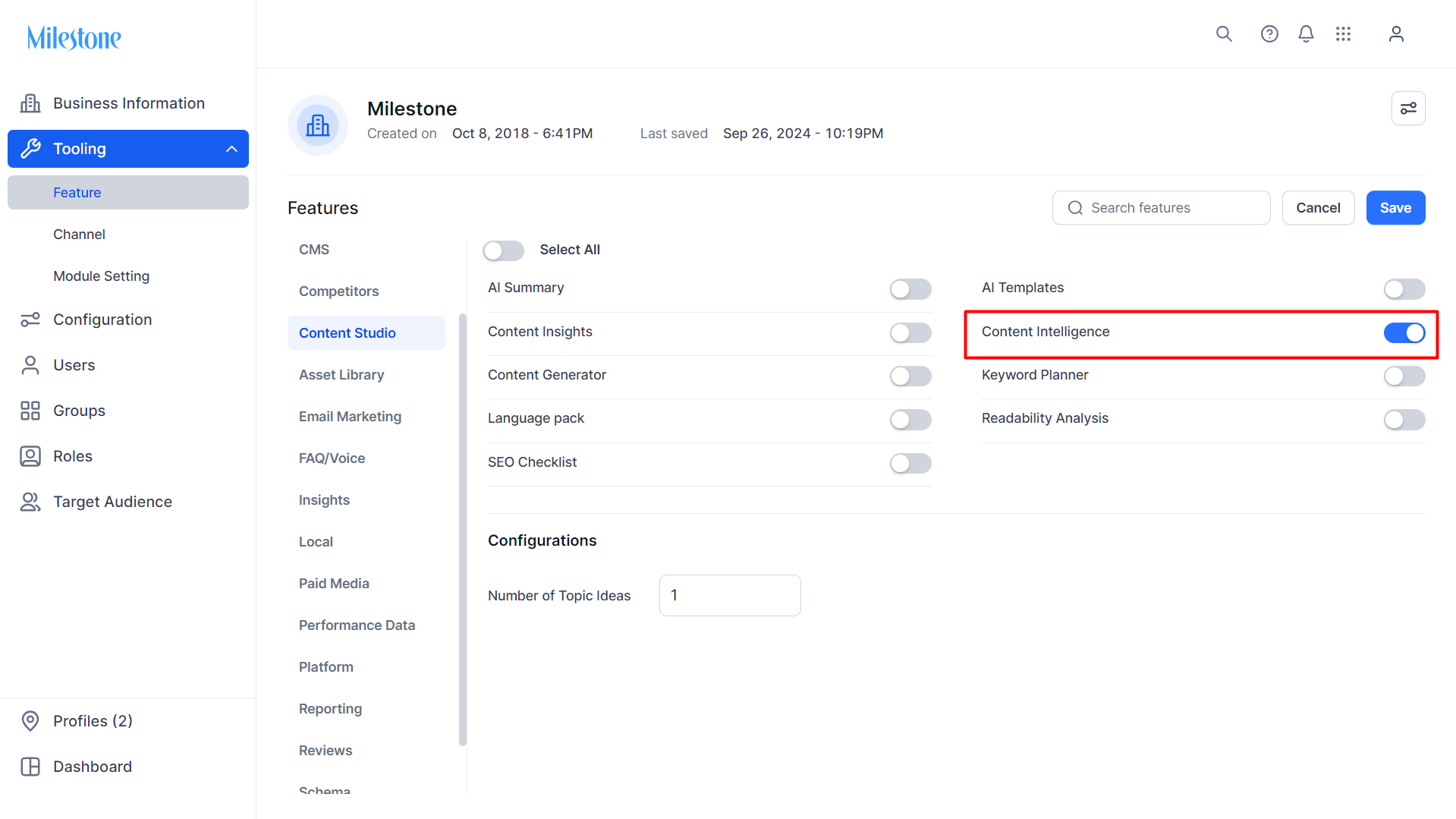The image size is (1456, 819).
Task: Click the Tooling wrench icon
Action: click(30, 149)
